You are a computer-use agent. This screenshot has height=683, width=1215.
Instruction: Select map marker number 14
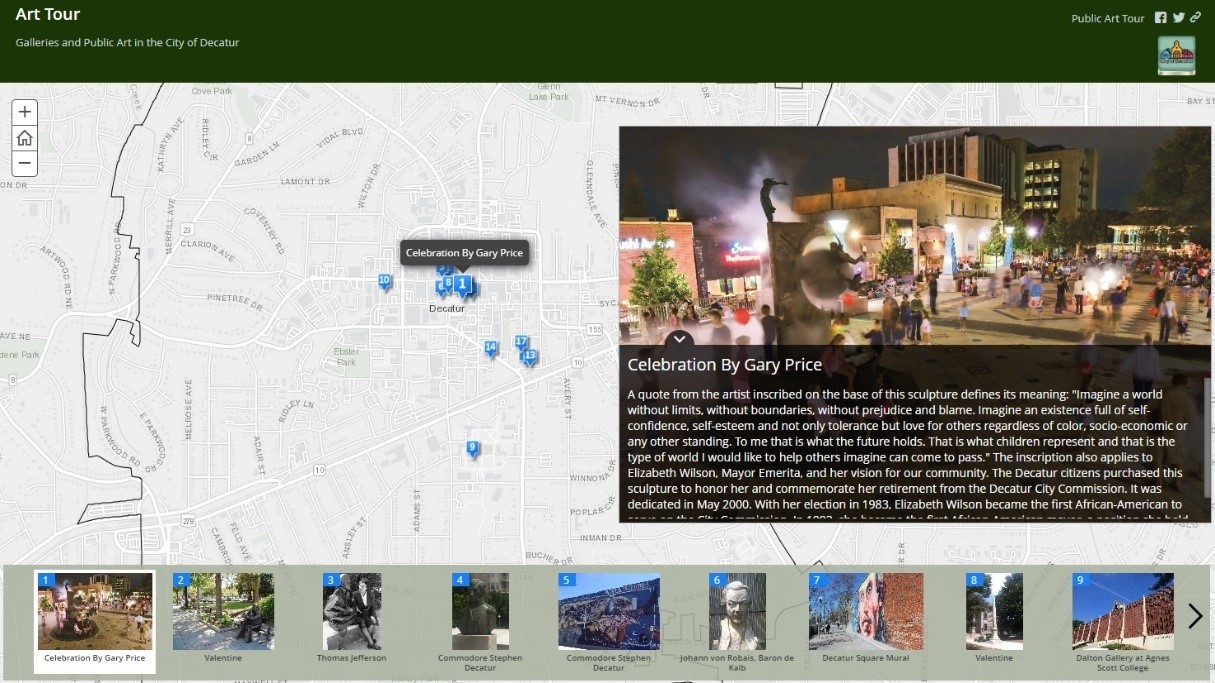coord(490,348)
